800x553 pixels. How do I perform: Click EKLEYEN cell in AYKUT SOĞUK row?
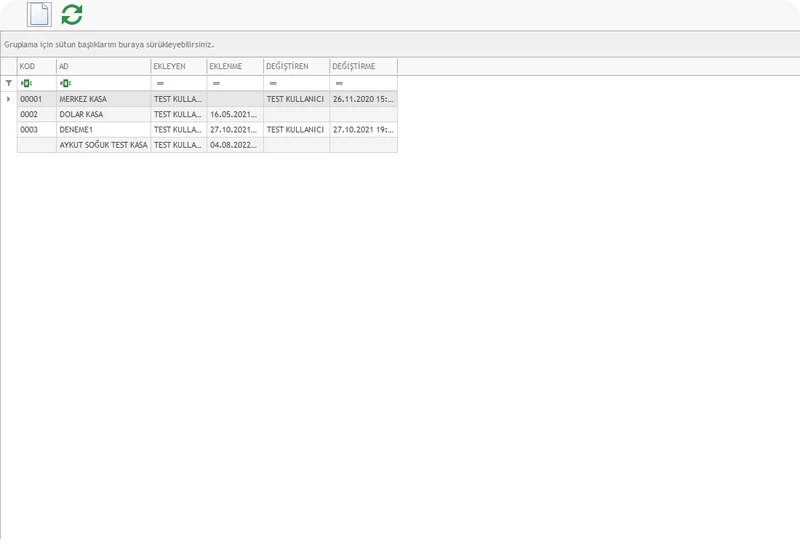tap(179, 145)
